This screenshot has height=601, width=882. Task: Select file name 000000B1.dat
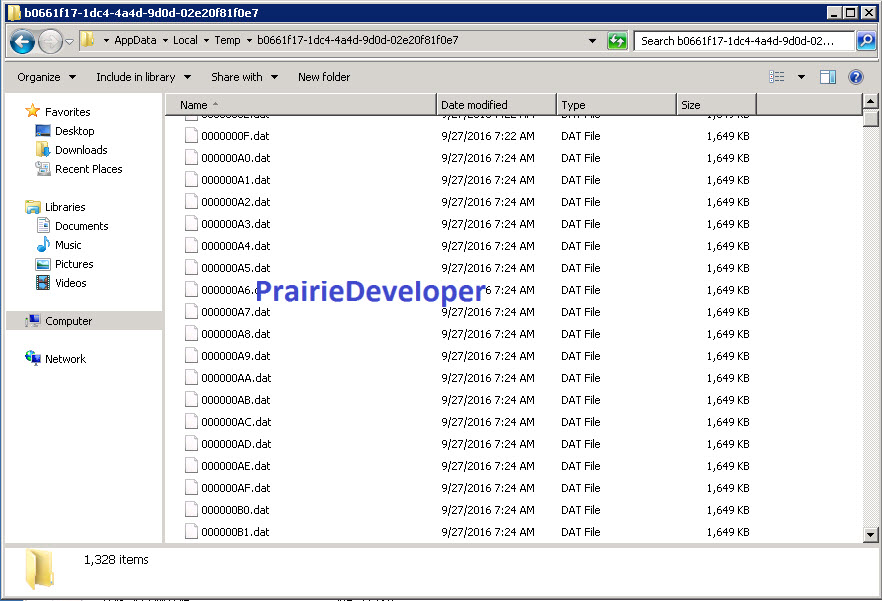coord(235,532)
